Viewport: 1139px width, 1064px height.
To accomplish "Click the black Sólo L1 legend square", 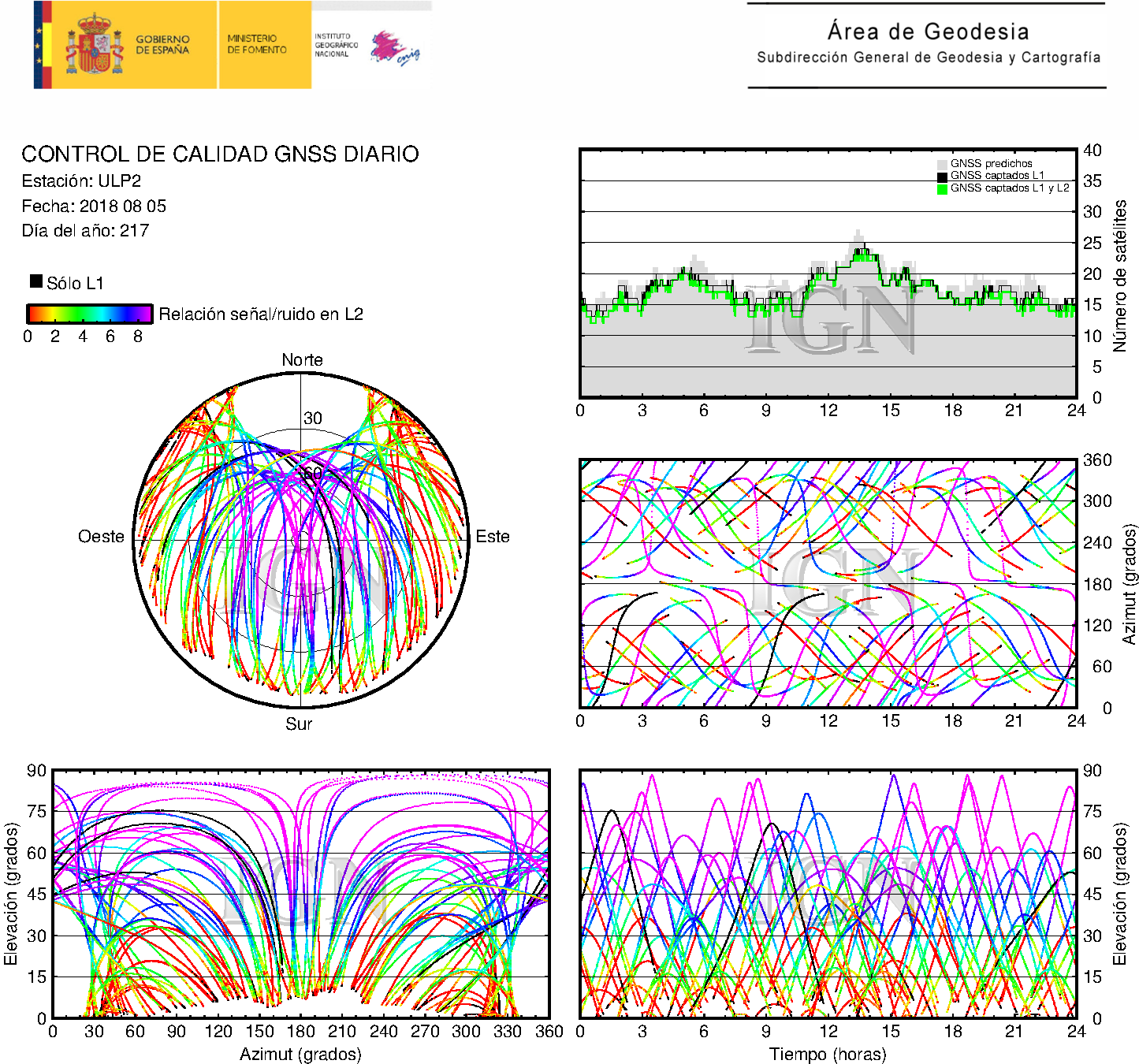I will 36,281.
